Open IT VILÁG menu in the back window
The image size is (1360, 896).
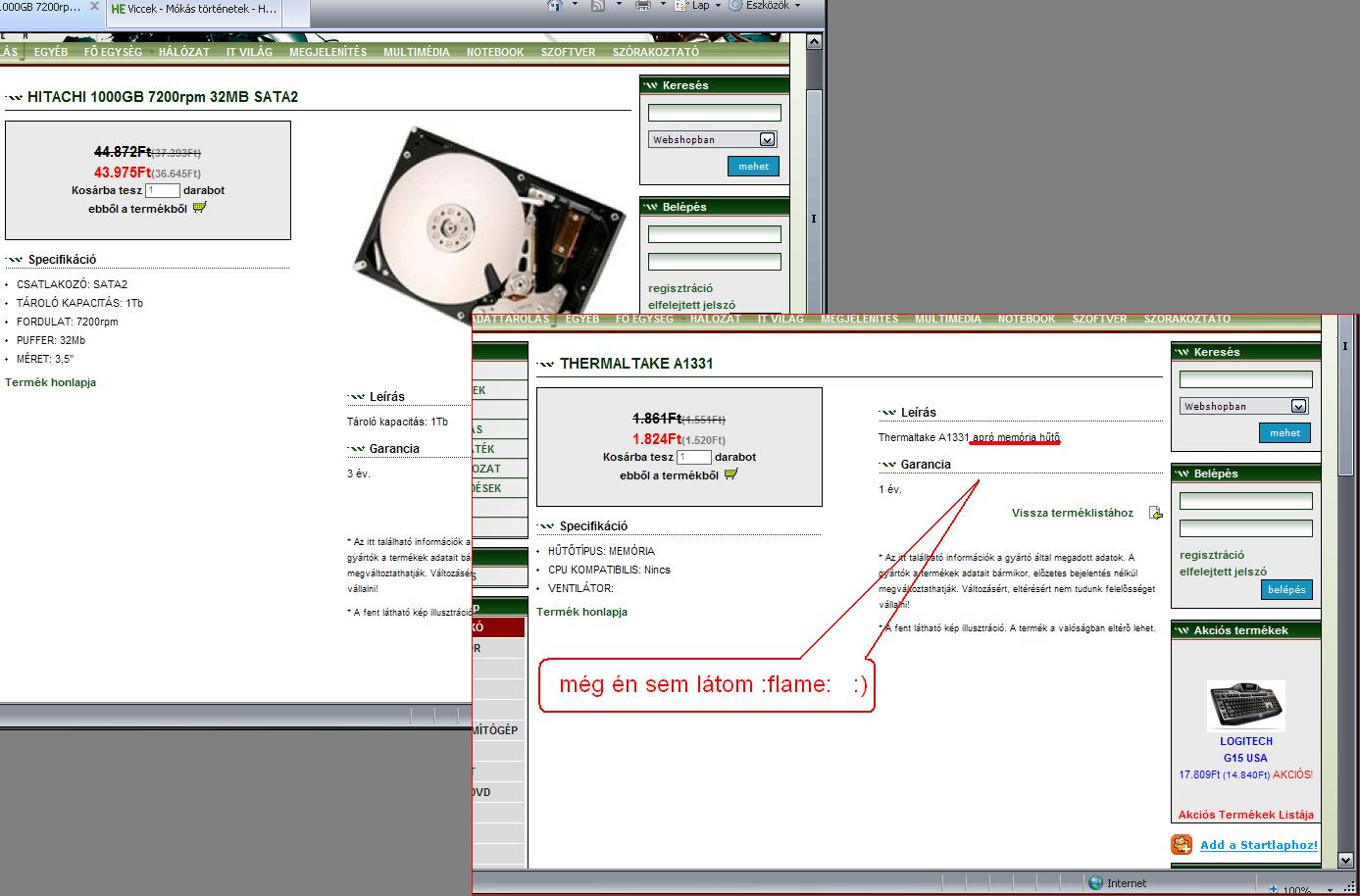249,52
